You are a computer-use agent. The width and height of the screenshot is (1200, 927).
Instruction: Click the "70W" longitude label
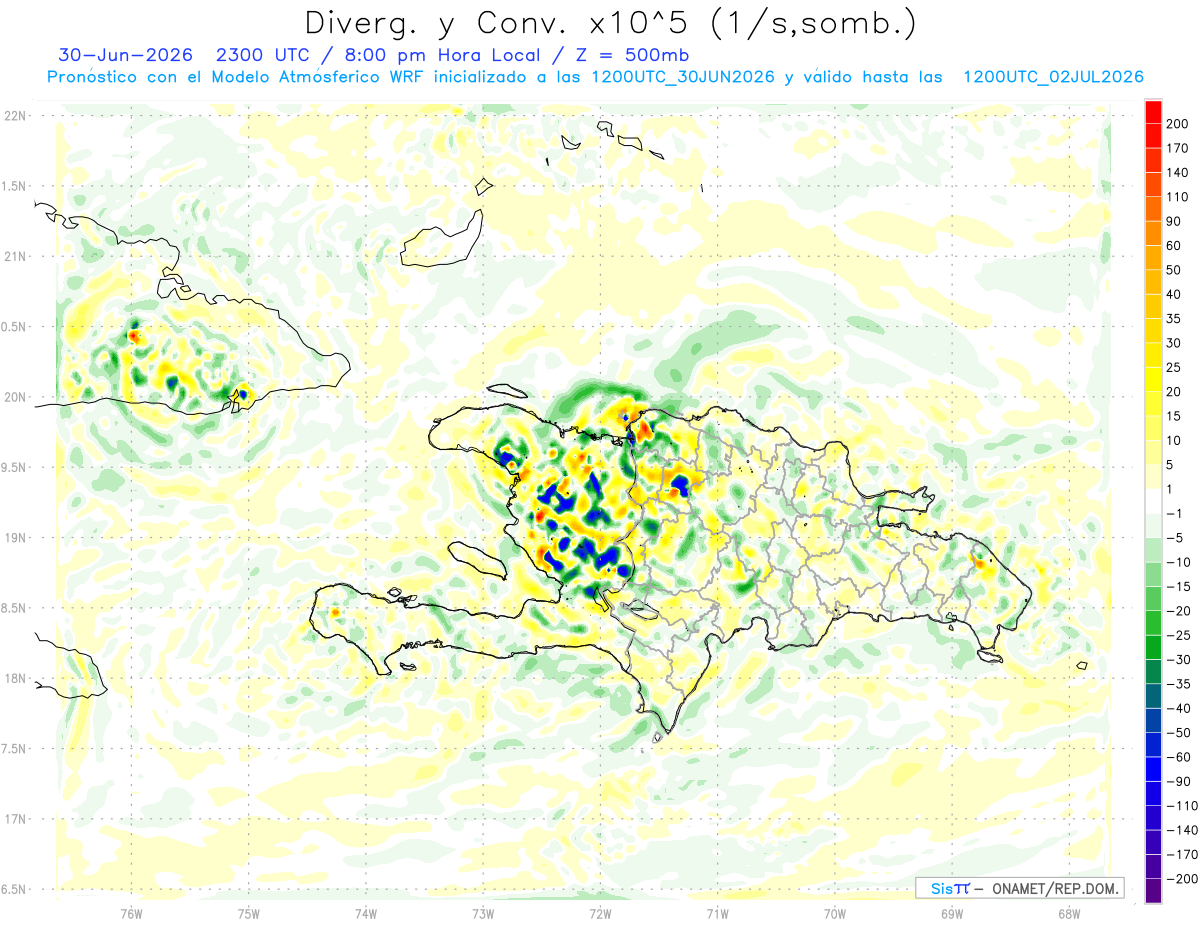pyautogui.click(x=835, y=913)
